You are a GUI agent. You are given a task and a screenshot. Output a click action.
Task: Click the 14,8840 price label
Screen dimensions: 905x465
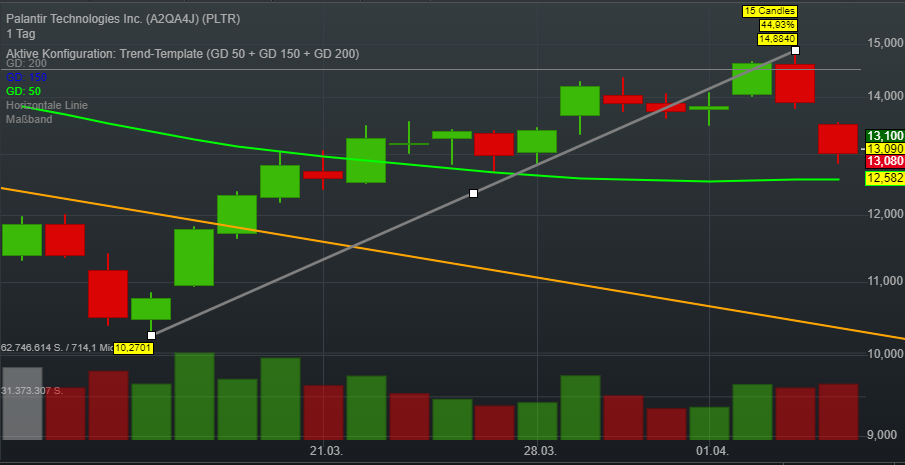777,39
